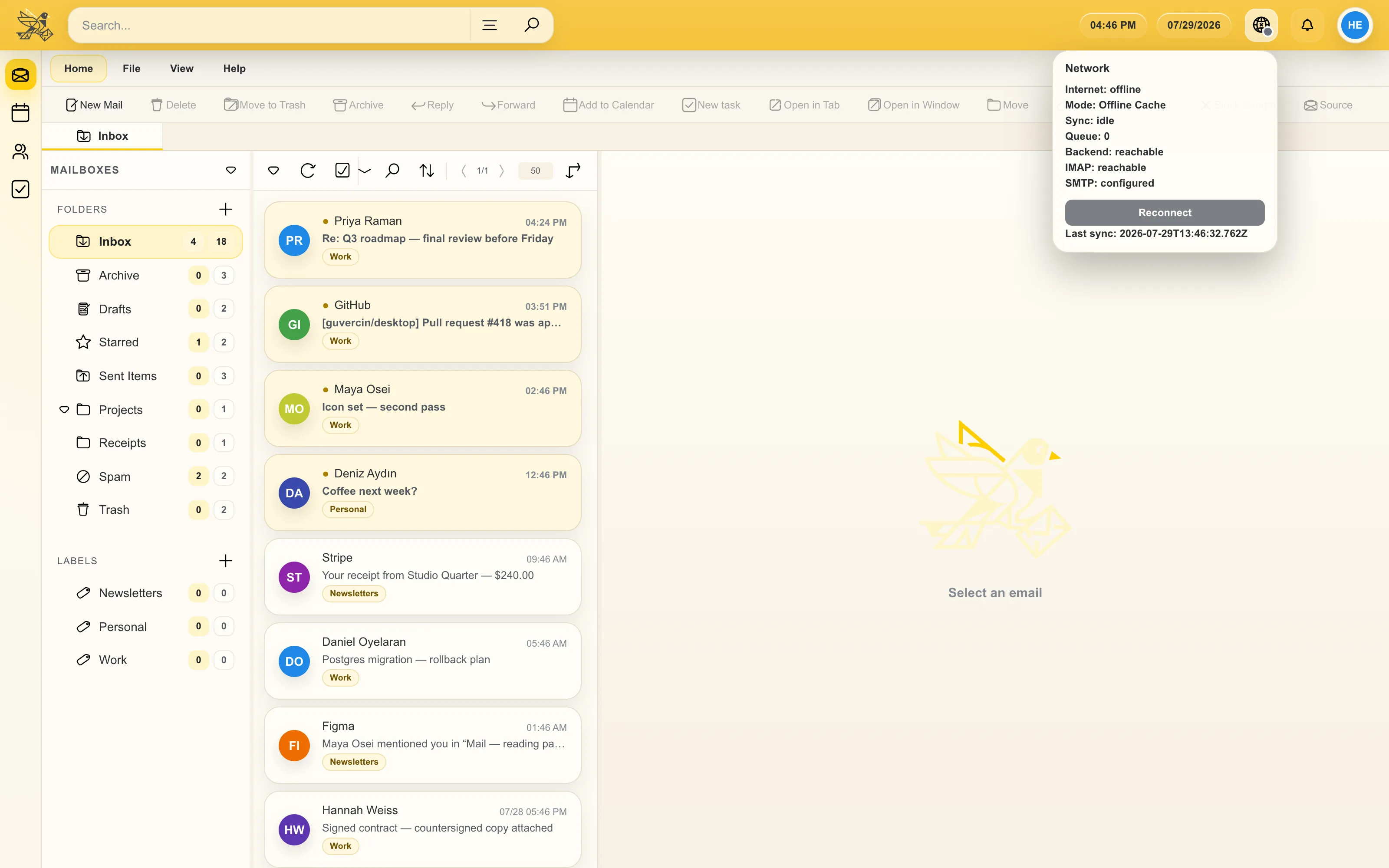This screenshot has height=868, width=1389.
Task: Compose a New Mail
Action: pyautogui.click(x=94, y=105)
